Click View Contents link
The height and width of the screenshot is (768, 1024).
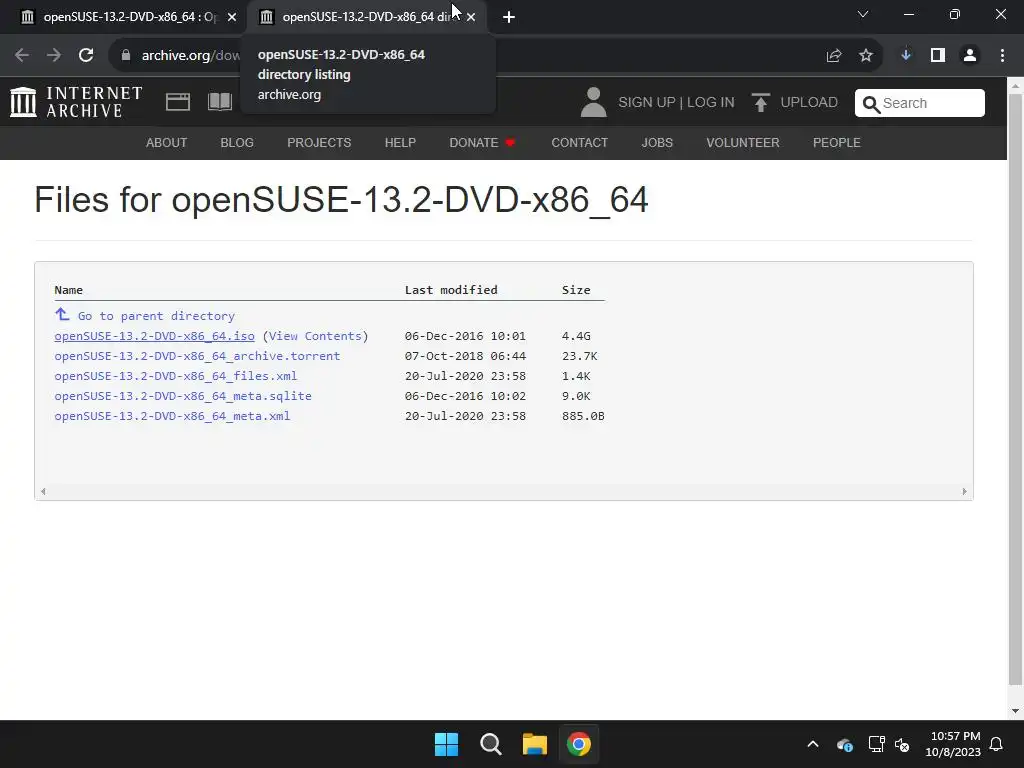pyautogui.click(x=315, y=336)
